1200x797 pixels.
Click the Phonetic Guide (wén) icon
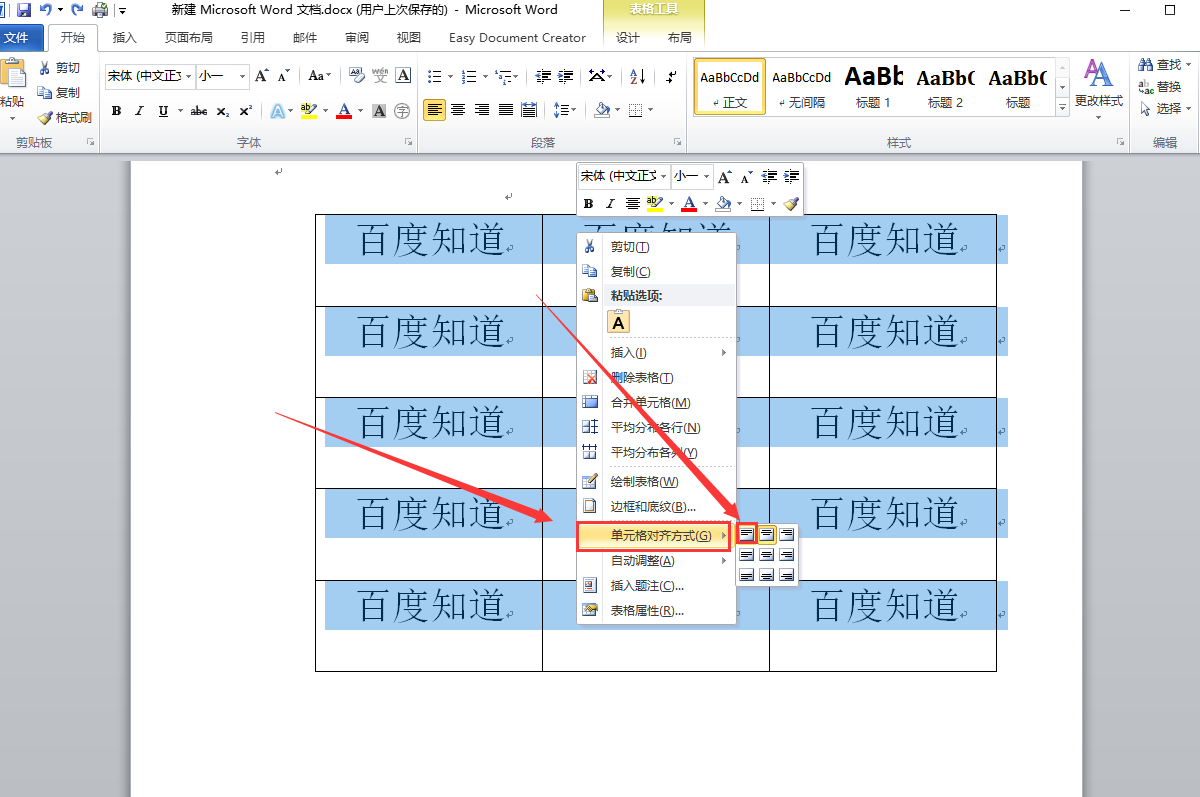tap(380, 76)
